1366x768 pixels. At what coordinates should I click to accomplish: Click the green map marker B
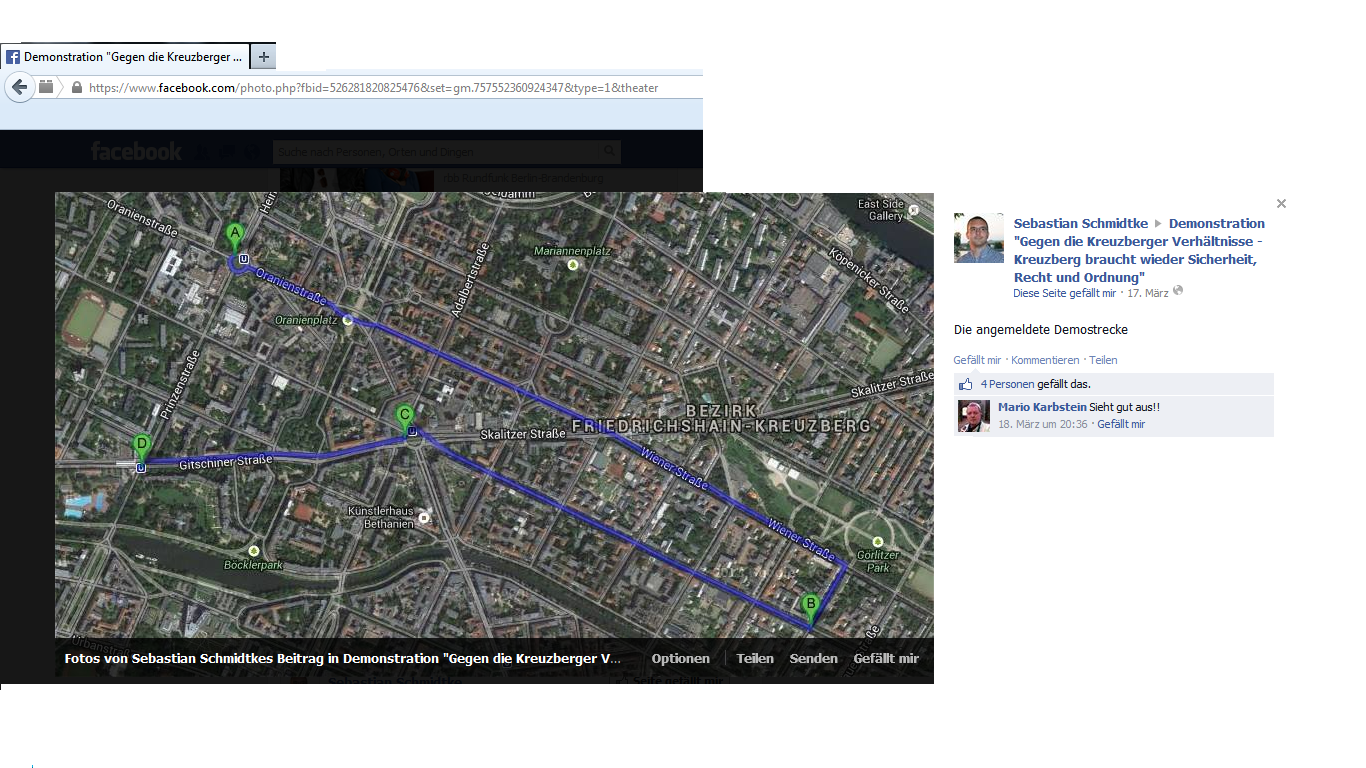pyautogui.click(x=810, y=606)
